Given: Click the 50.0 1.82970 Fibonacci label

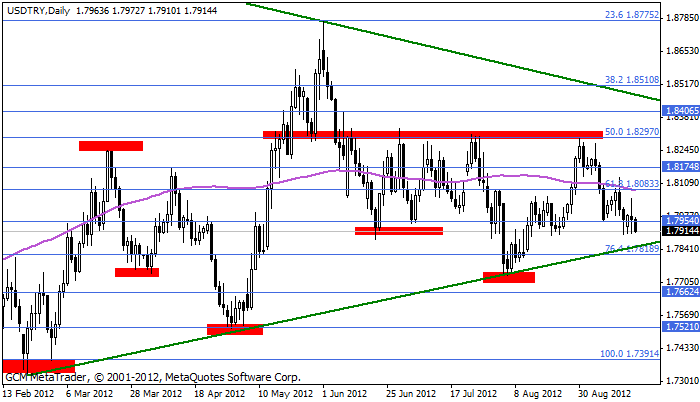Looking at the screenshot, I should point(632,132).
